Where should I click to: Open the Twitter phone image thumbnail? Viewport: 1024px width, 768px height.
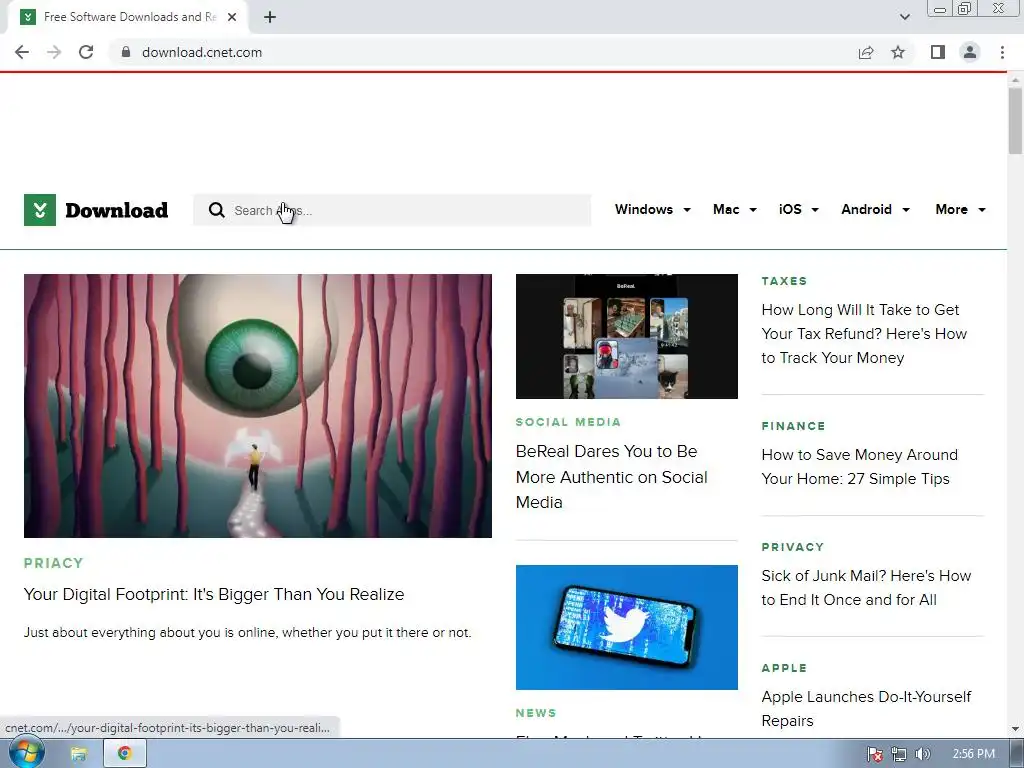[627, 627]
